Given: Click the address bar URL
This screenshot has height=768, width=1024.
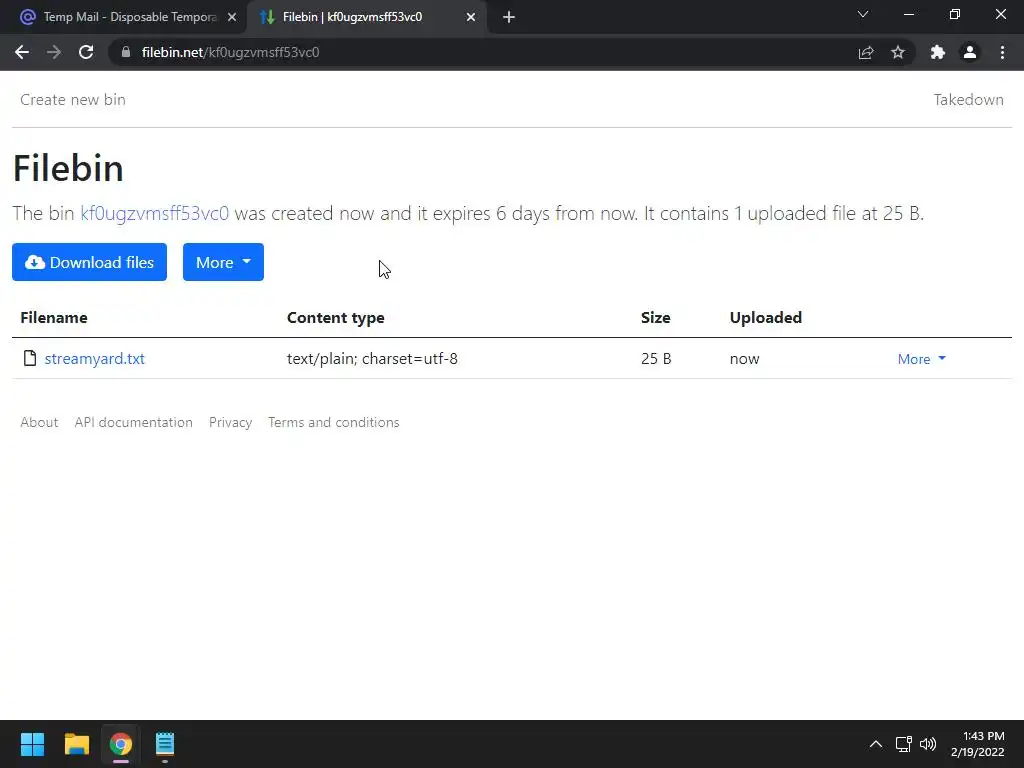Looking at the screenshot, I should pos(231,52).
